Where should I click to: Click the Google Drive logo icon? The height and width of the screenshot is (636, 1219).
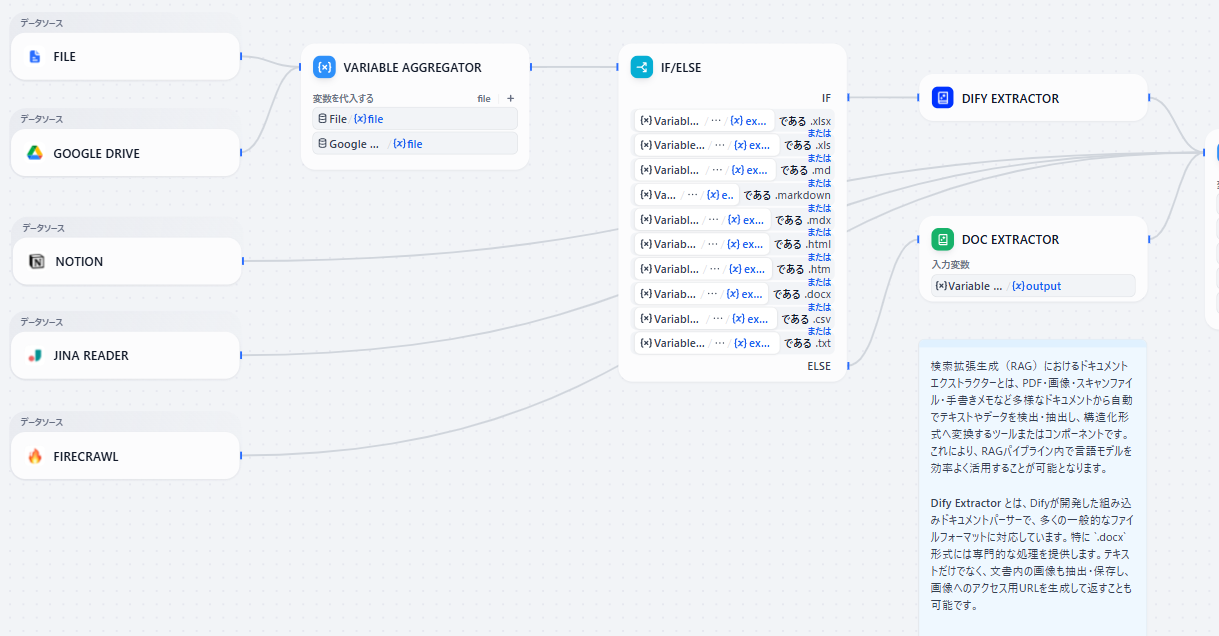pyautogui.click(x=35, y=153)
